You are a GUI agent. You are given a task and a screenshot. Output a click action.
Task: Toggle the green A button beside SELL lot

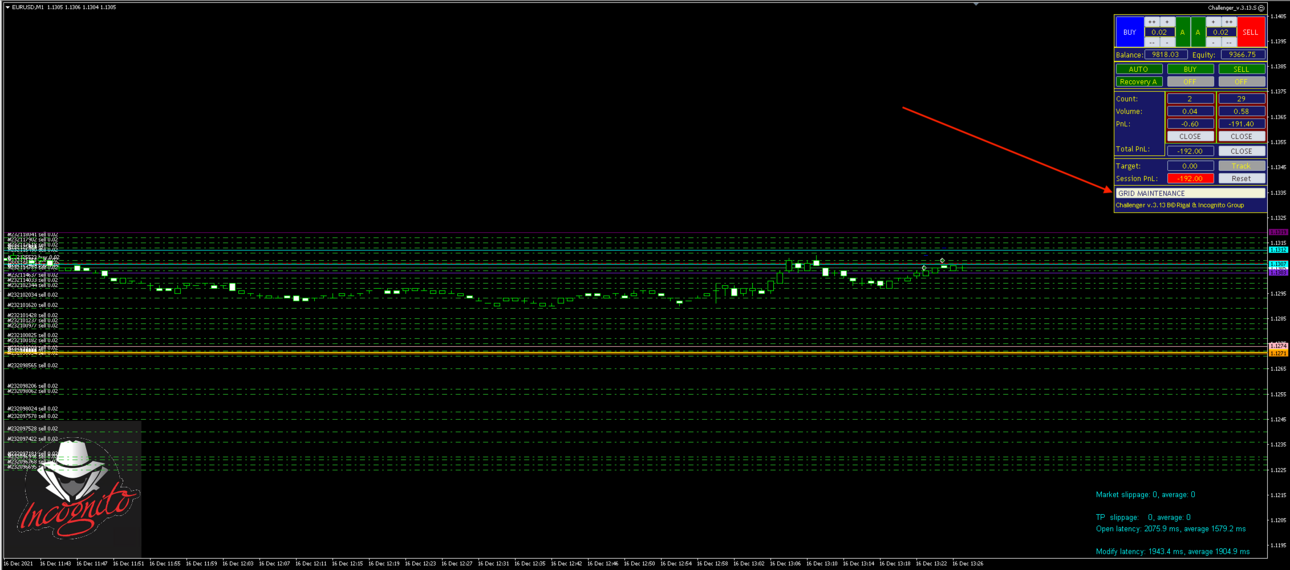pos(1198,32)
